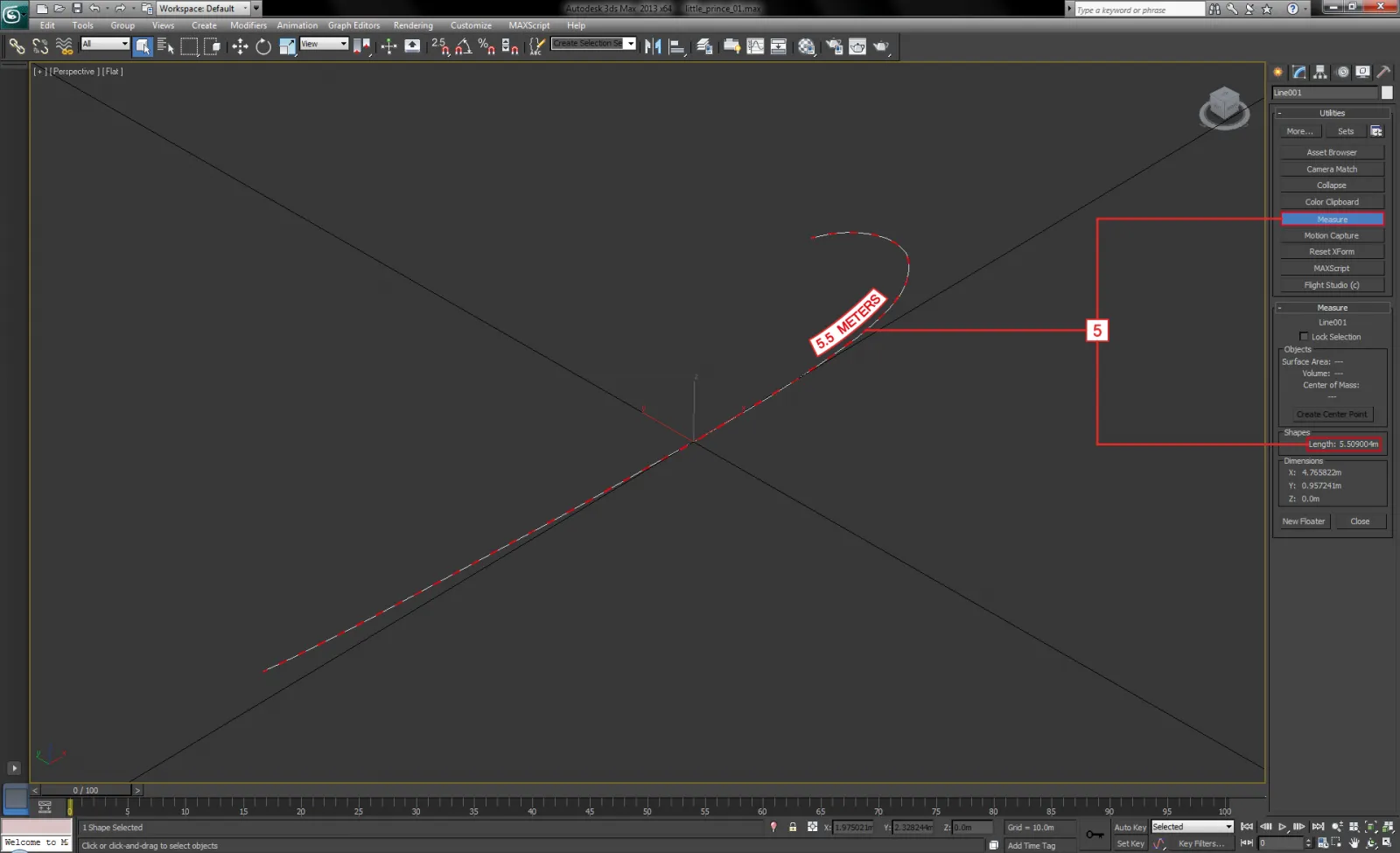Toggle the selection lock near coordinates
Image resolution: width=1400 pixels, height=853 pixels.
coord(793,827)
